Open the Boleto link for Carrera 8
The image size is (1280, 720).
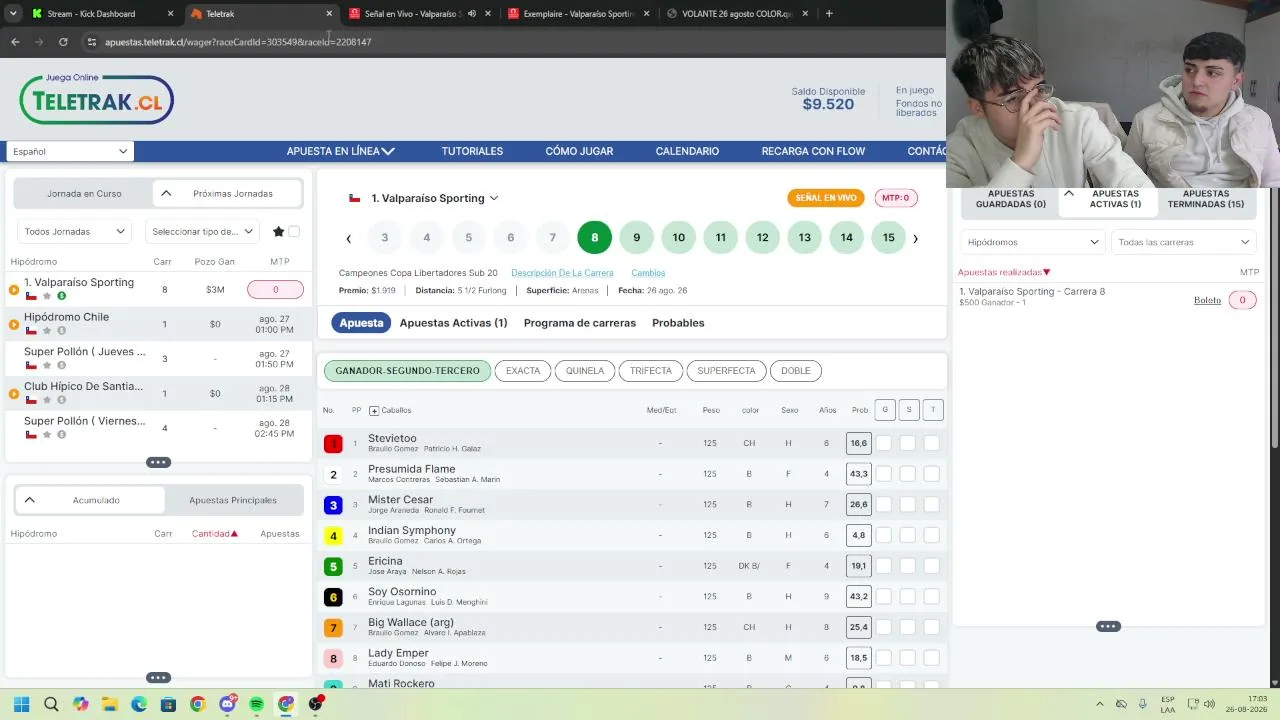tap(1207, 300)
